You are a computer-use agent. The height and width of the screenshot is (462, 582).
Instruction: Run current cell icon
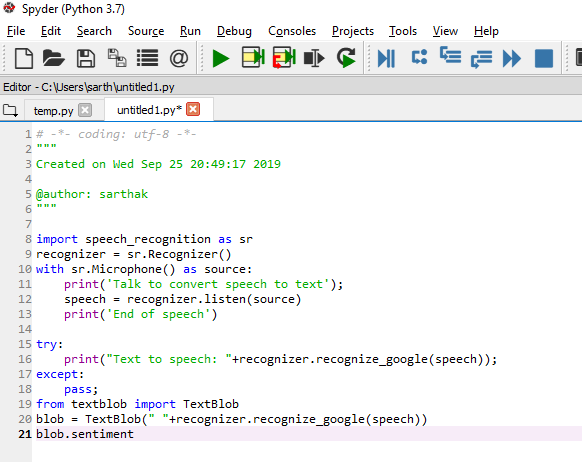253,58
